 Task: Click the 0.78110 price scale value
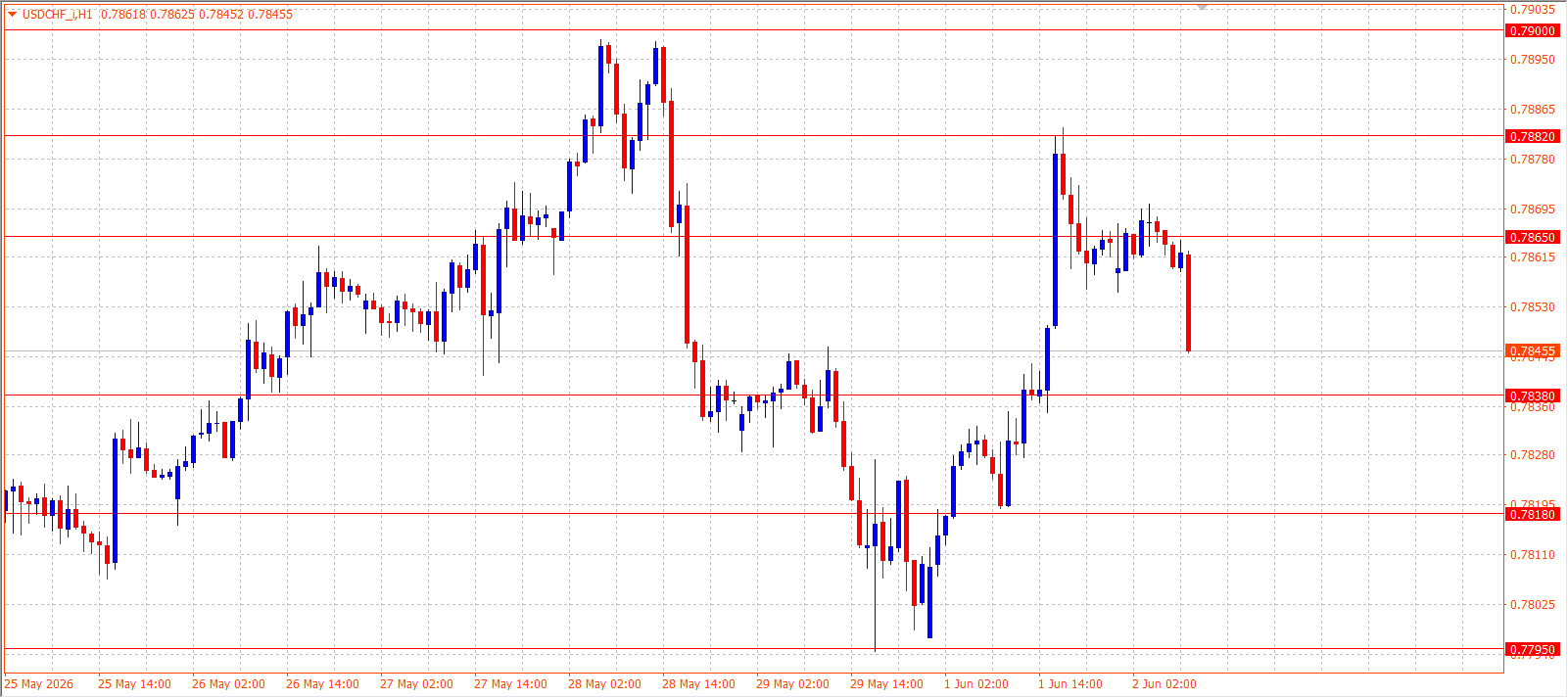point(1532,554)
